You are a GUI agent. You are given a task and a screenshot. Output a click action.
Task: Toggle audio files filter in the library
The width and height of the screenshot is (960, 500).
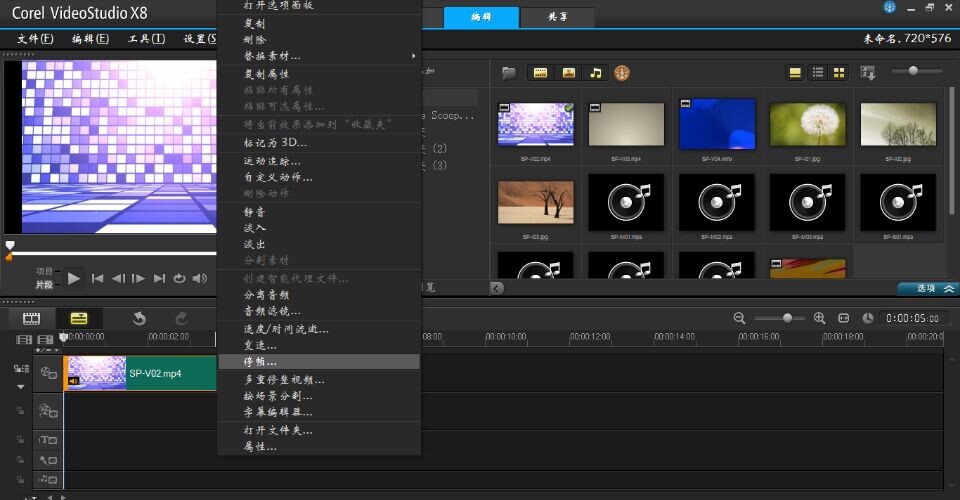tap(596, 73)
